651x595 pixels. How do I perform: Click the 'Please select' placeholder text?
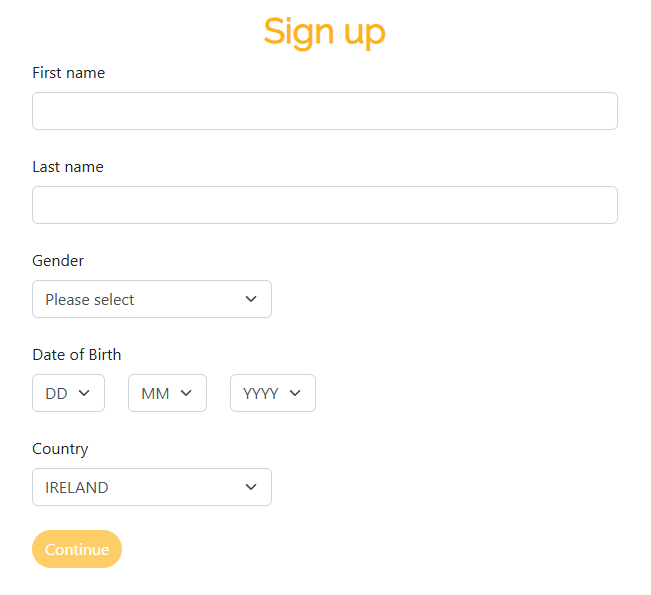click(x=90, y=299)
